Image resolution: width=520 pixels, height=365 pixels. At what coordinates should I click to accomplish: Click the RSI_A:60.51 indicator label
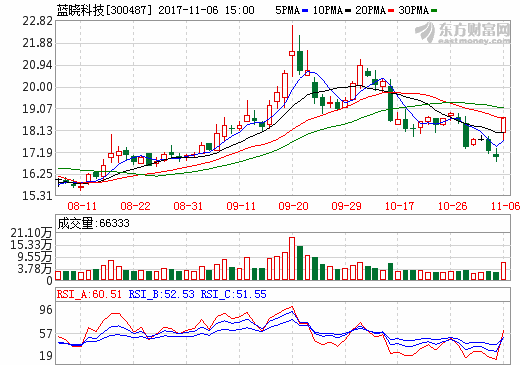click(89, 294)
